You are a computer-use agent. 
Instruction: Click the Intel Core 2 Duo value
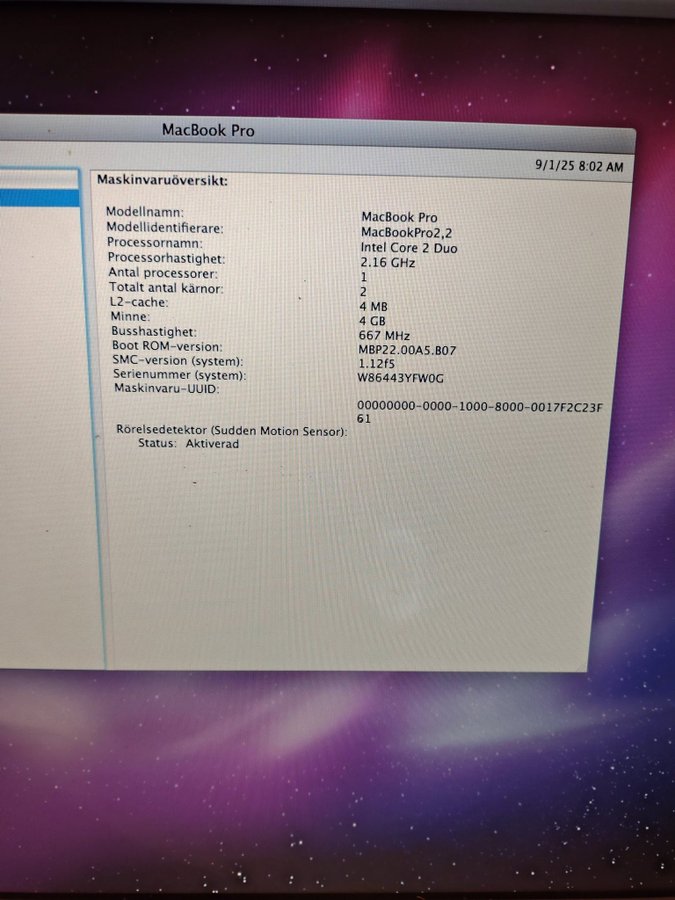409,247
